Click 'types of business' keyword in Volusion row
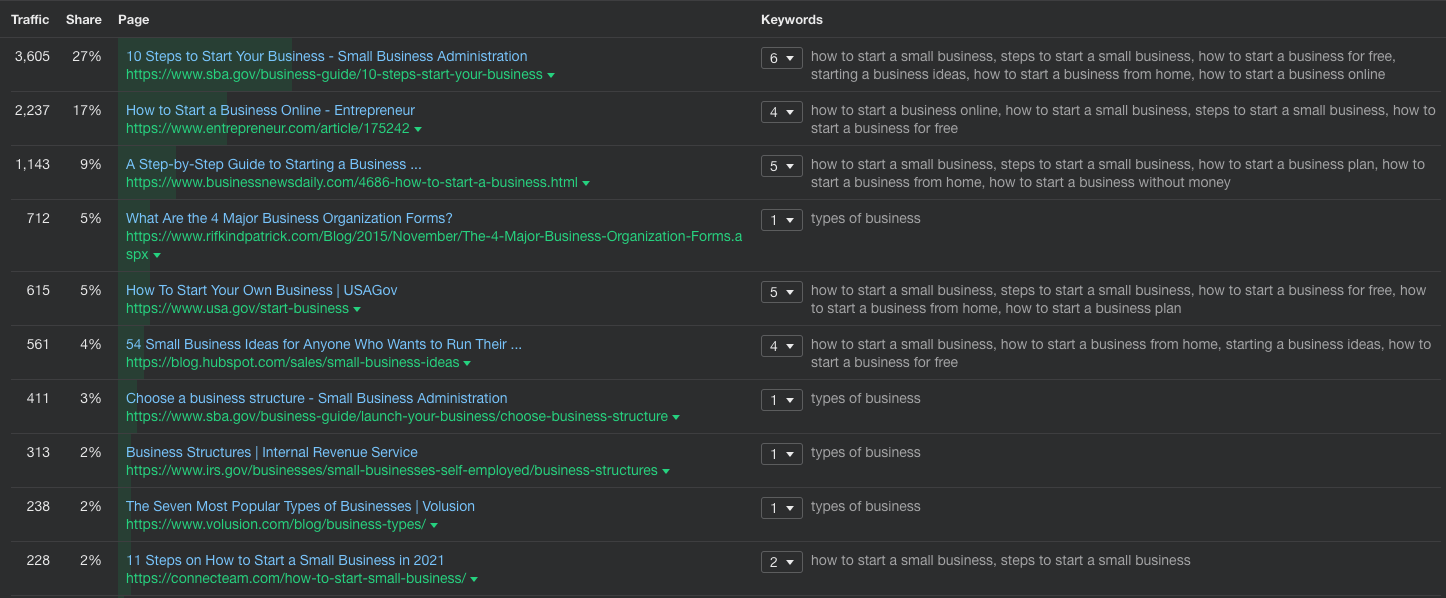1446x598 pixels. pyautogui.click(x=866, y=506)
